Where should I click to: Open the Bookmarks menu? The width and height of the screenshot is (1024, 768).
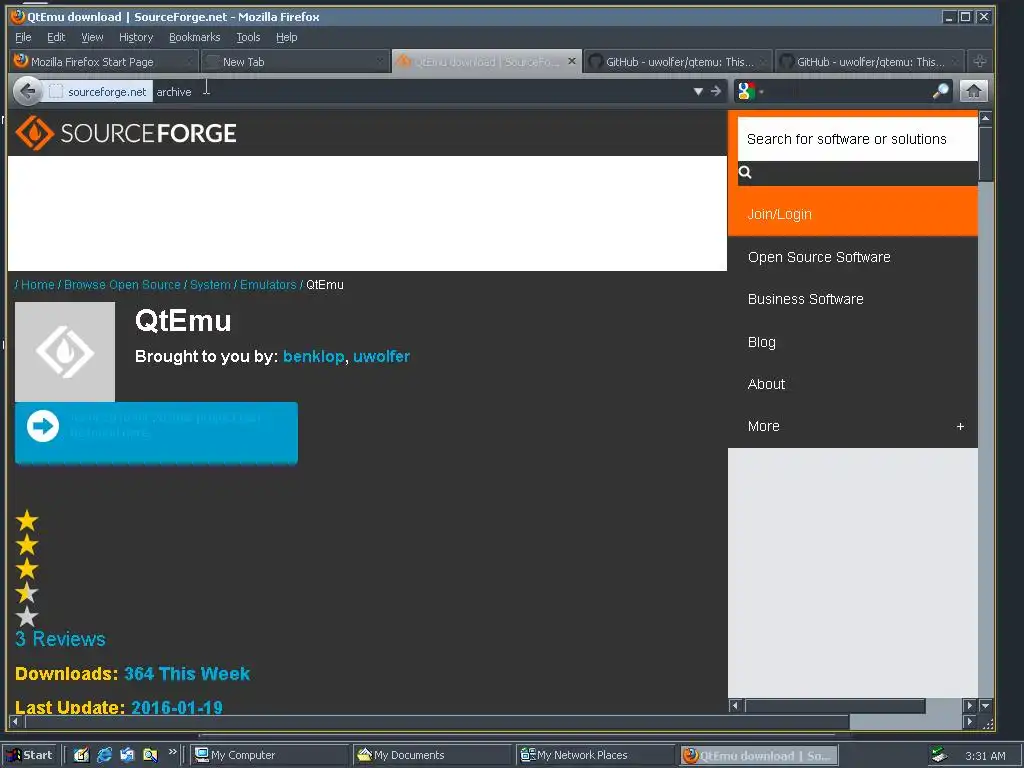[195, 37]
